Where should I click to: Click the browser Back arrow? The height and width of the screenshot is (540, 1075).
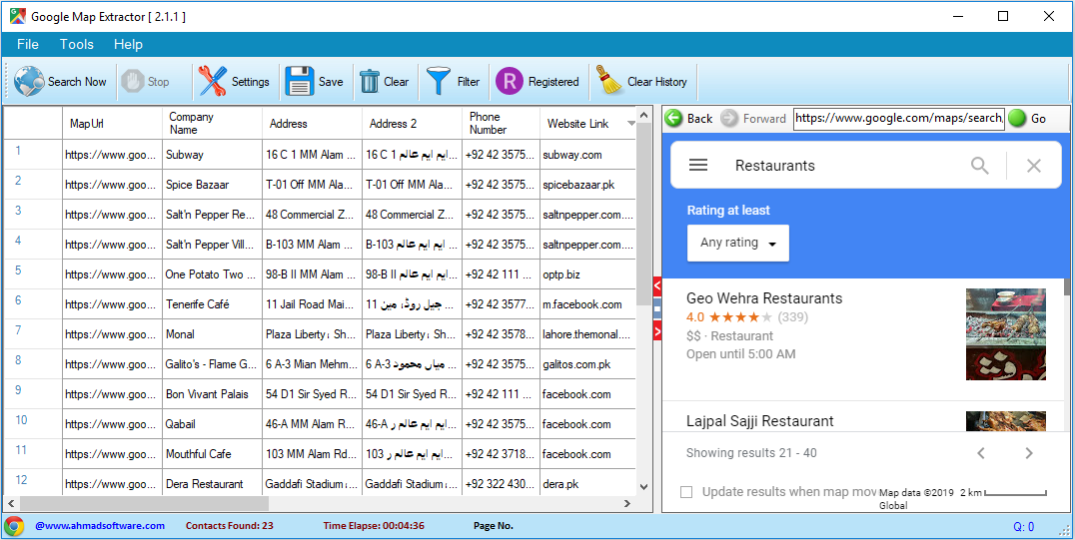pos(675,118)
